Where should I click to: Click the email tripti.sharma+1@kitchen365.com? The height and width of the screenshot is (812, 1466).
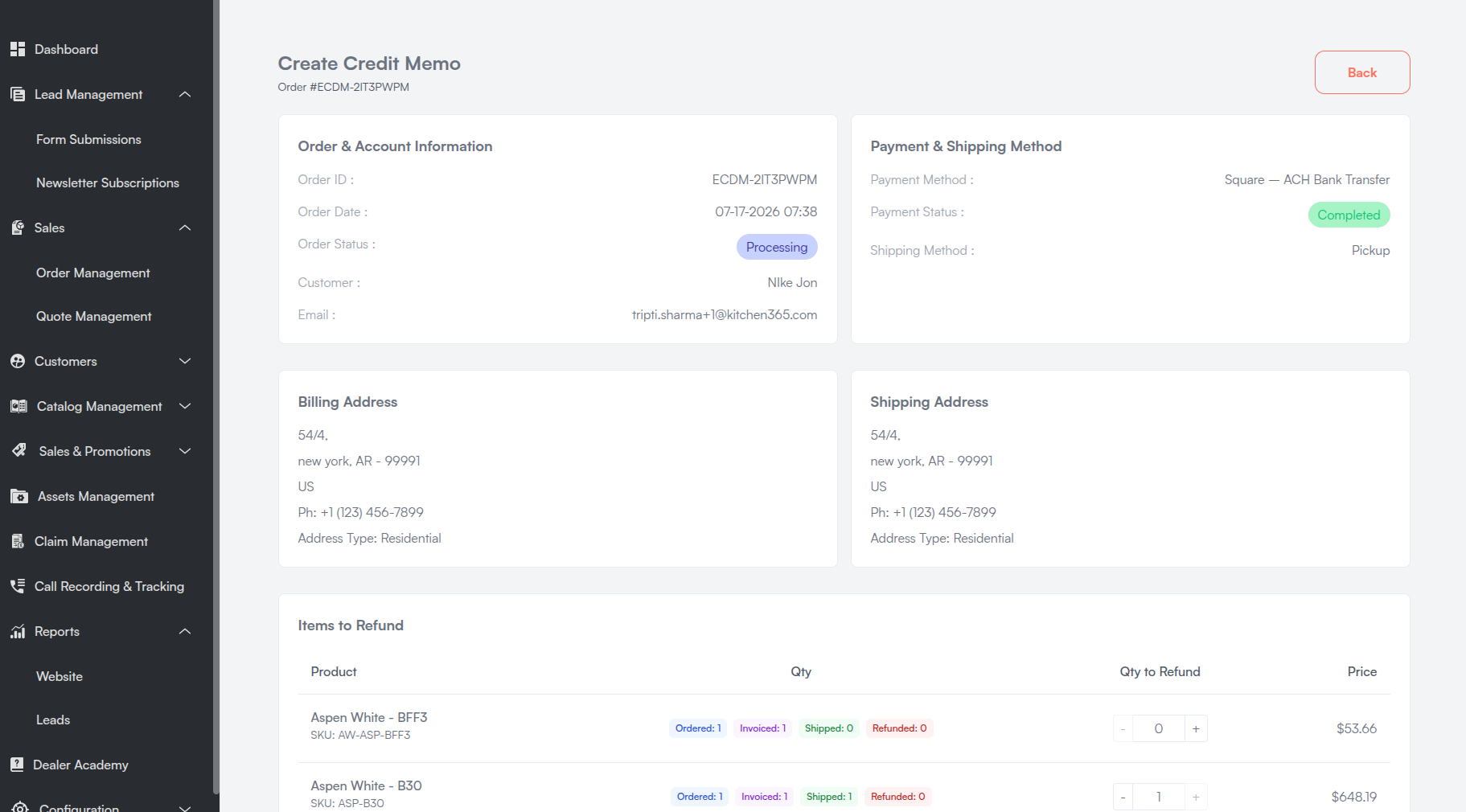(725, 314)
